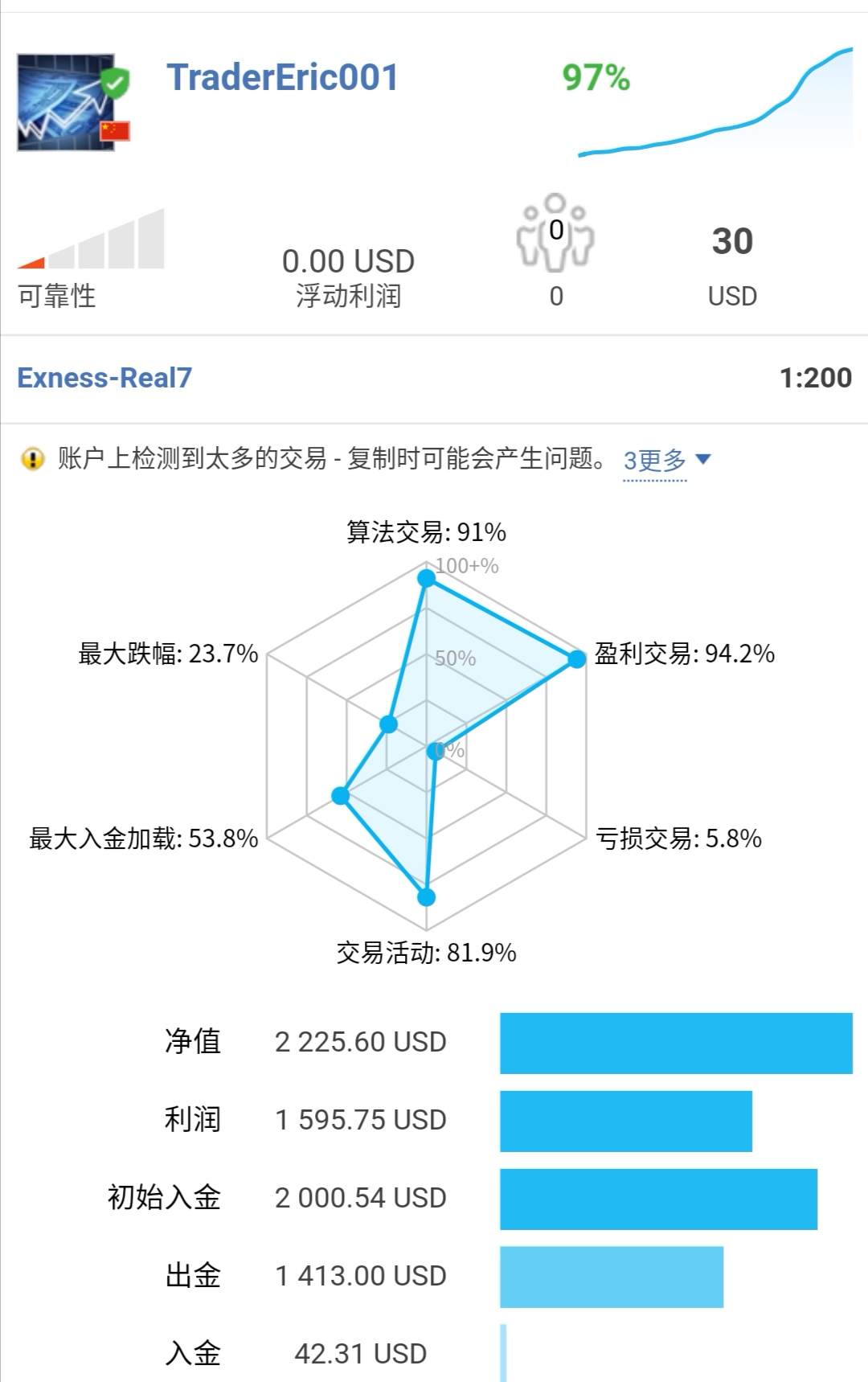Click the subscribers people icon
The image size is (868, 1382).
point(555,232)
